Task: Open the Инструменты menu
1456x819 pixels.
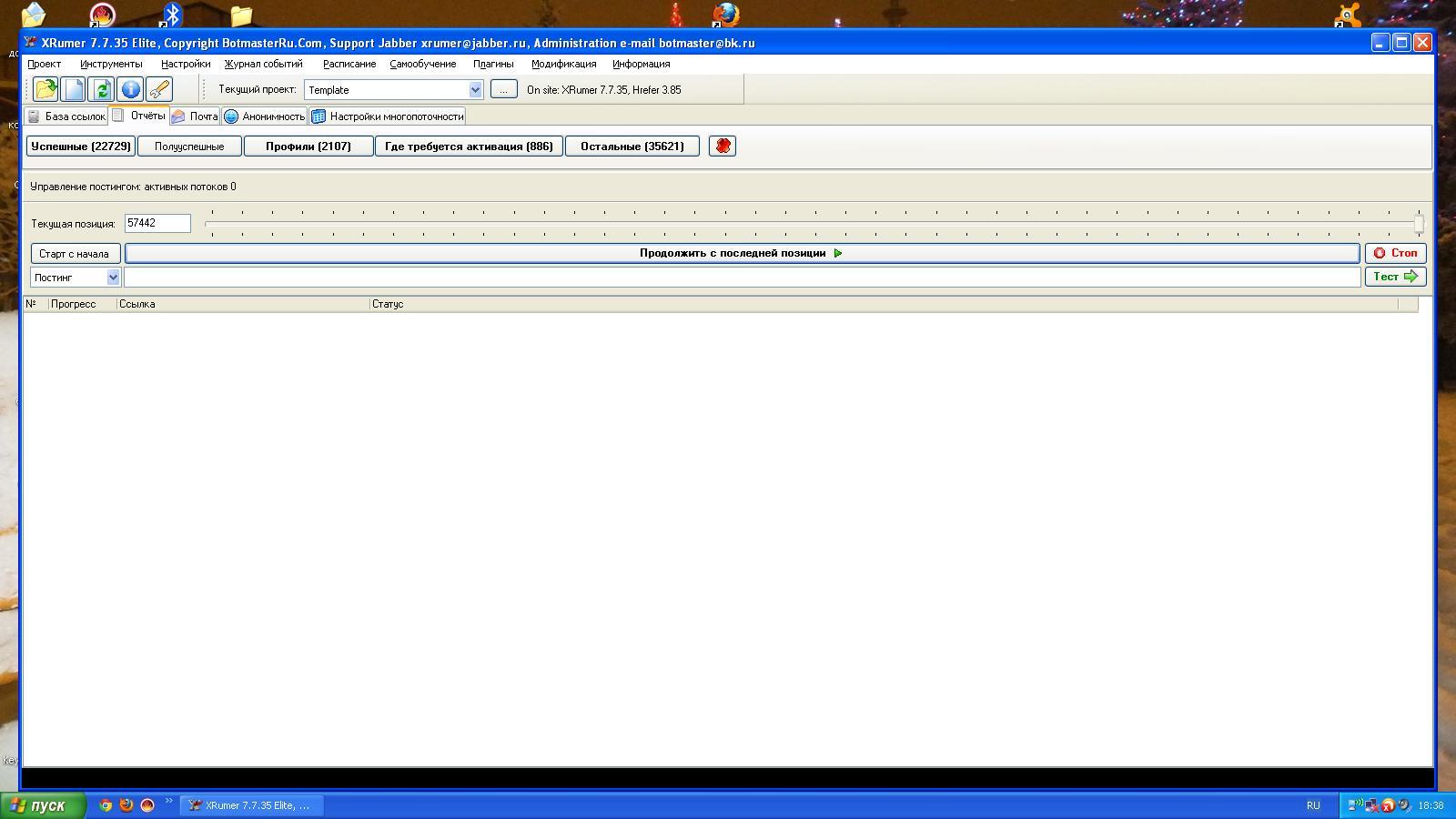Action: tap(111, 64)
